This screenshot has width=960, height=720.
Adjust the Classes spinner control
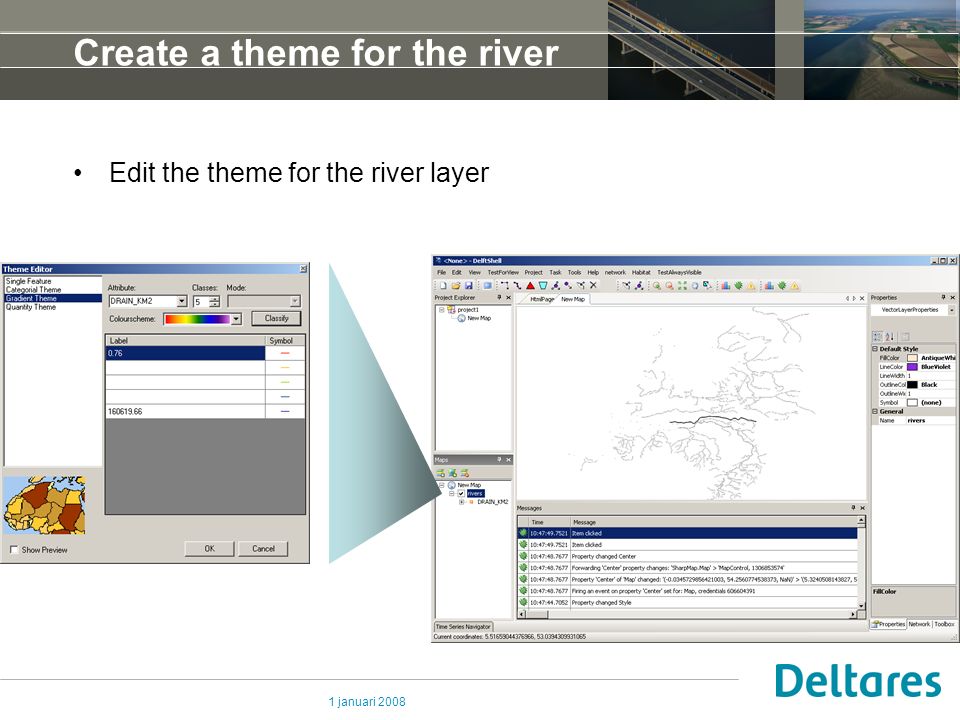point(214,301)
